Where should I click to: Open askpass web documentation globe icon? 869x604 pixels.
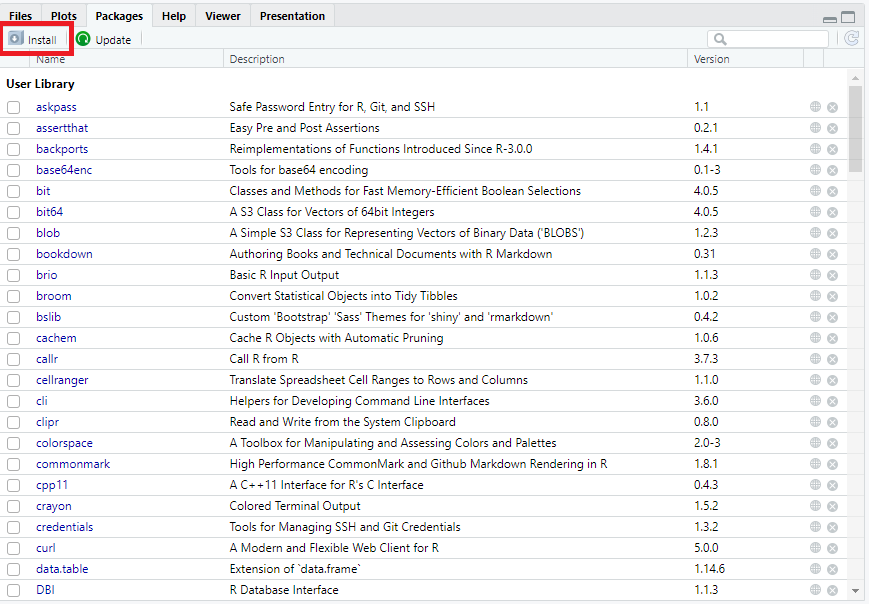[x=816, y=107]
